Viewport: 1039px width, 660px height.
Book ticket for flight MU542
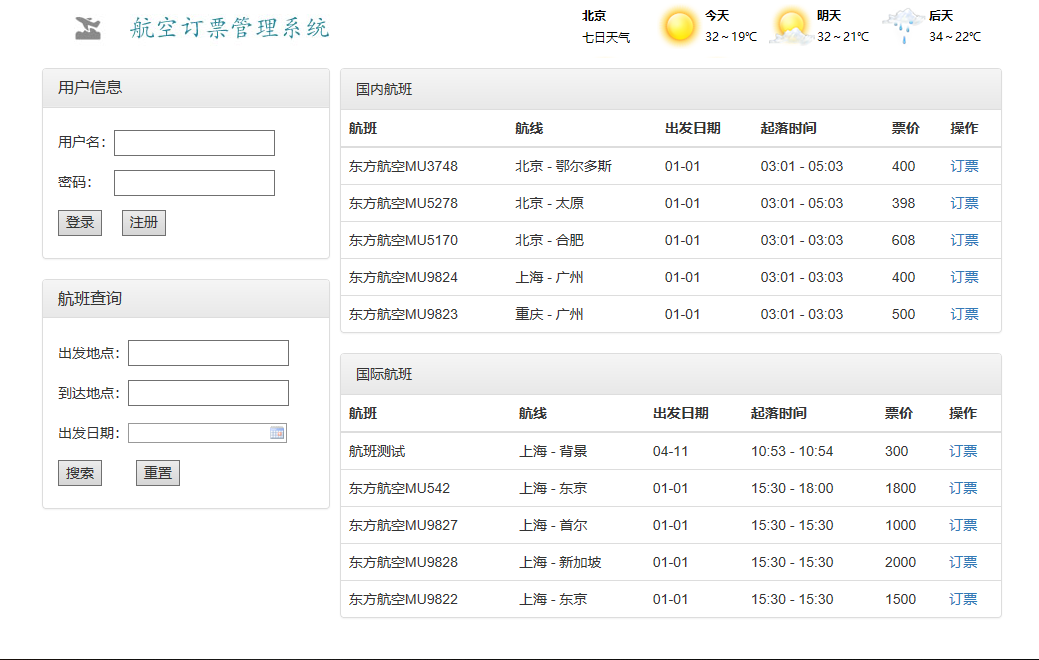(963, 488)
